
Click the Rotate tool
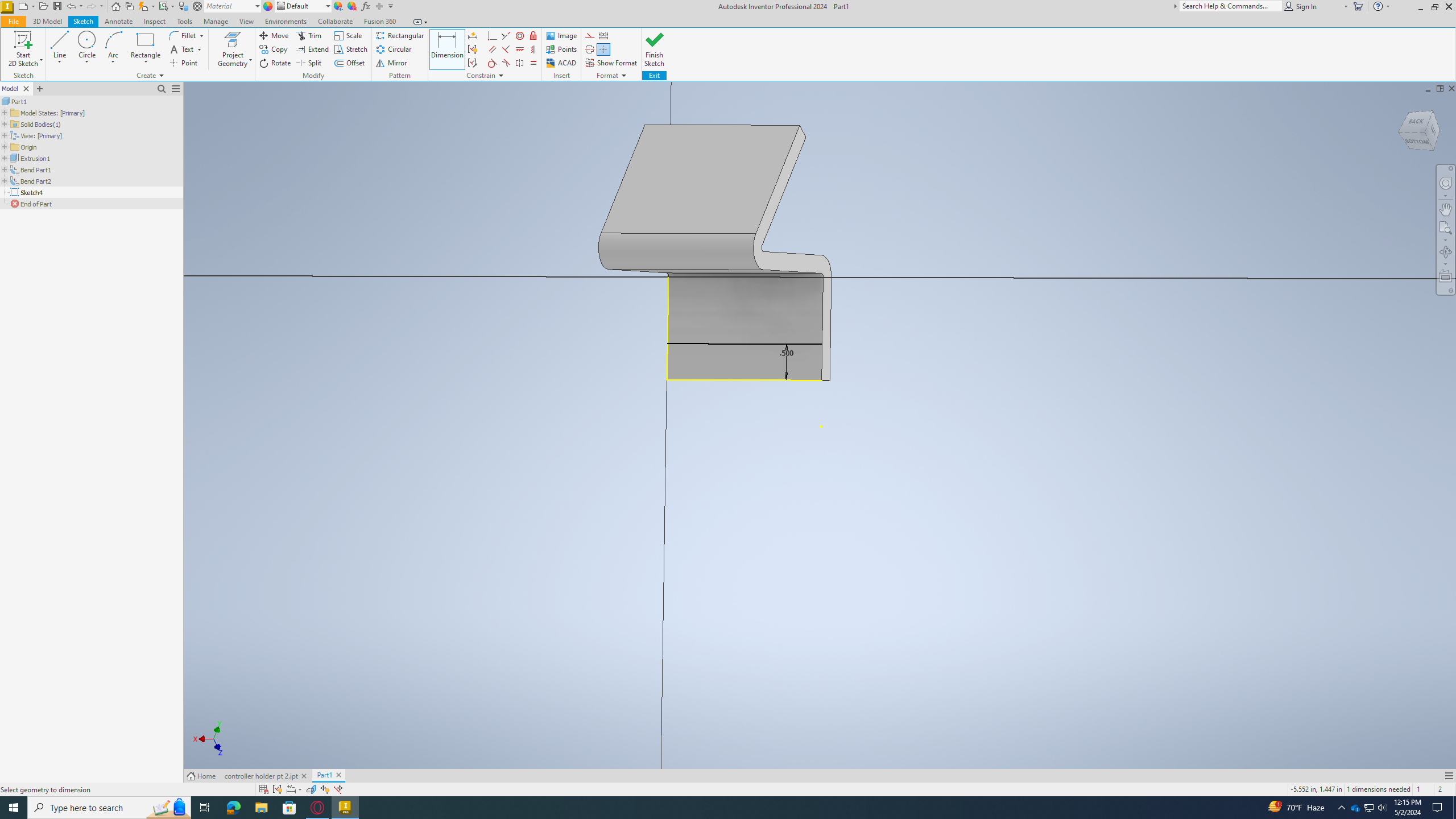point(275,63)
